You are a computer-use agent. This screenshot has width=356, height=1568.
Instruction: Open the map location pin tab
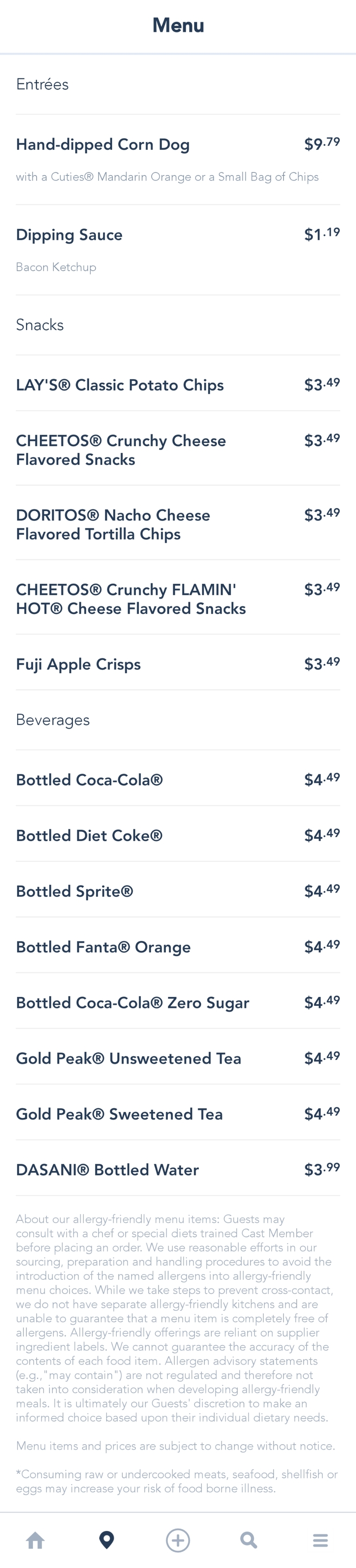pos(107,1540)
